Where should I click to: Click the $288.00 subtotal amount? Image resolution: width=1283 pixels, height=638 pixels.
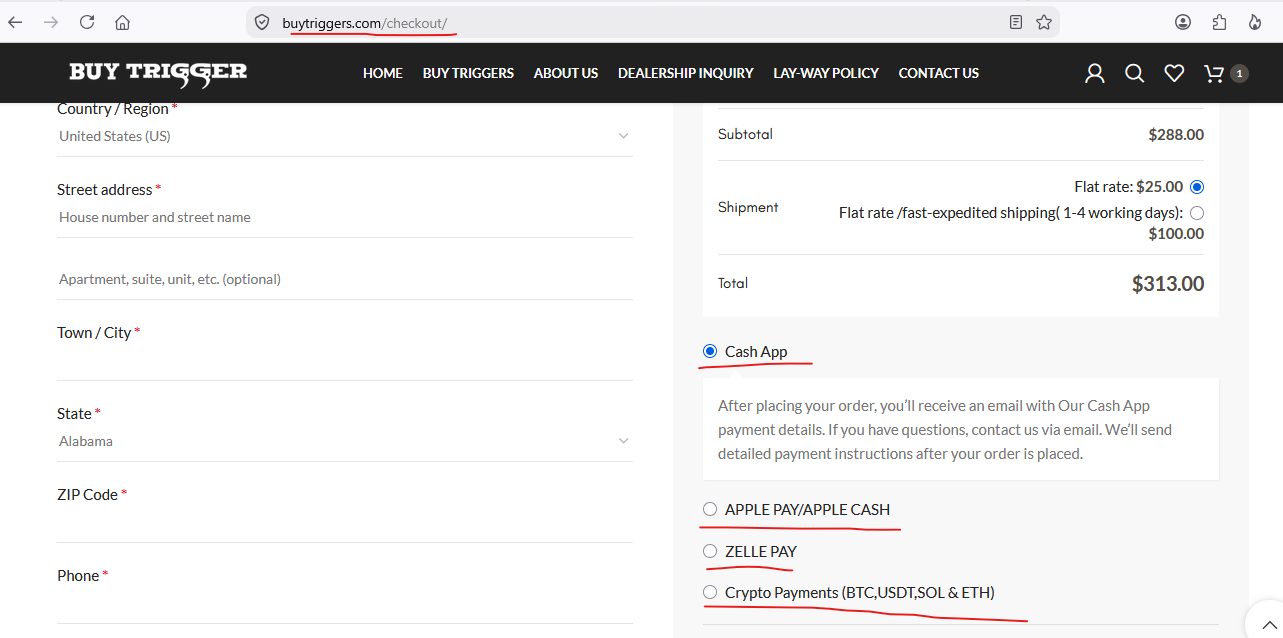pos(1176,134)
